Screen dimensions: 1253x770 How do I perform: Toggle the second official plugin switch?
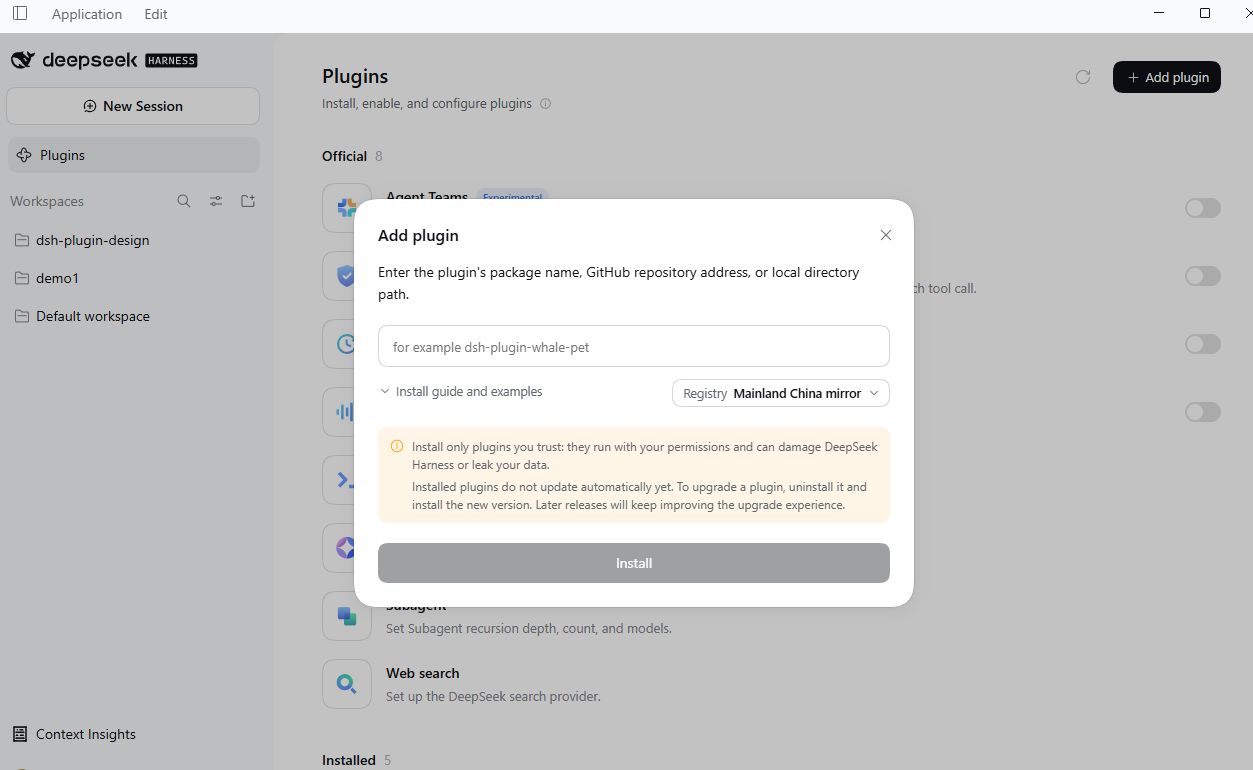pos(1203,276)
